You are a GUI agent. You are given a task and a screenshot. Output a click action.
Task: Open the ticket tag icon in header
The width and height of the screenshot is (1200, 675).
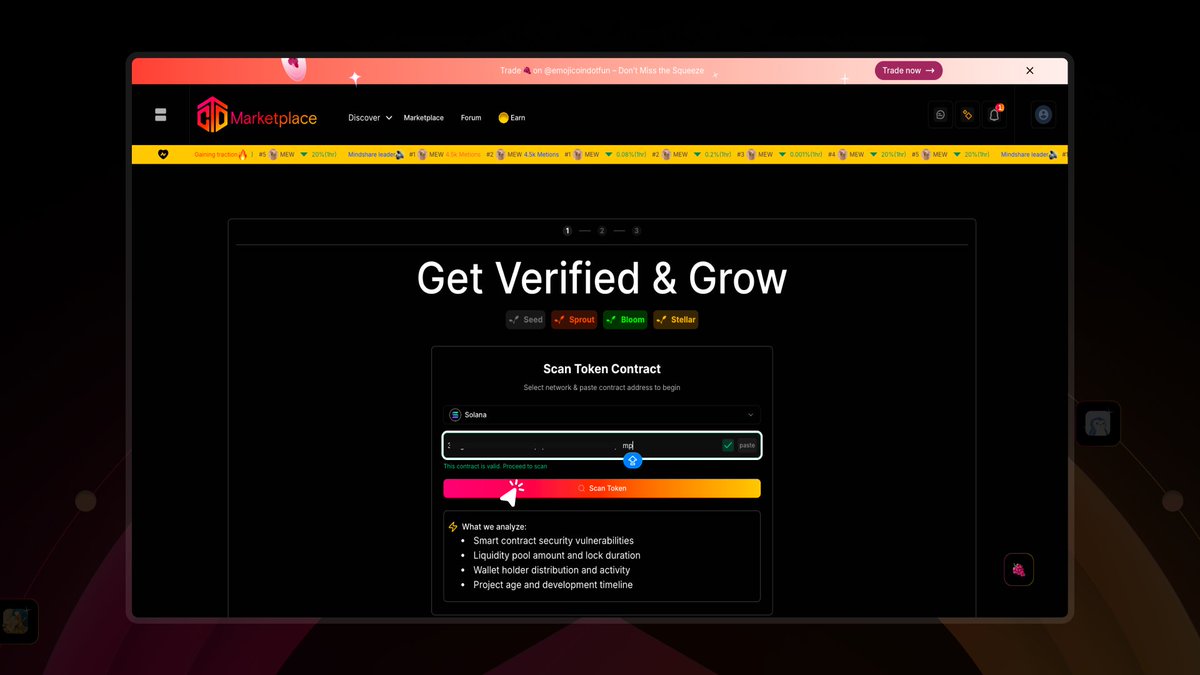coord(967,115)
